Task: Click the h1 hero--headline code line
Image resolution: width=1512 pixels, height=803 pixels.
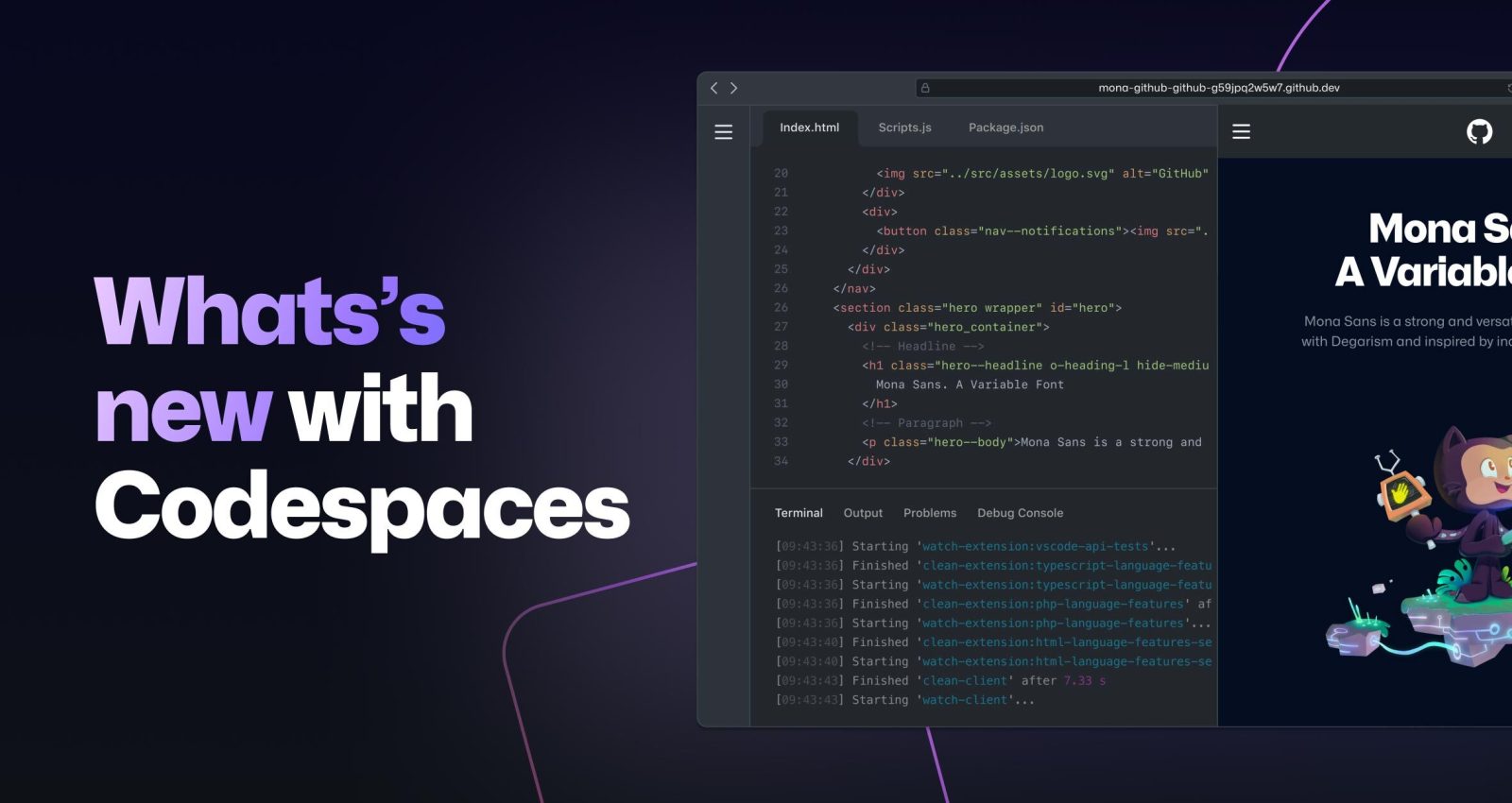Action: (1036, 366)
